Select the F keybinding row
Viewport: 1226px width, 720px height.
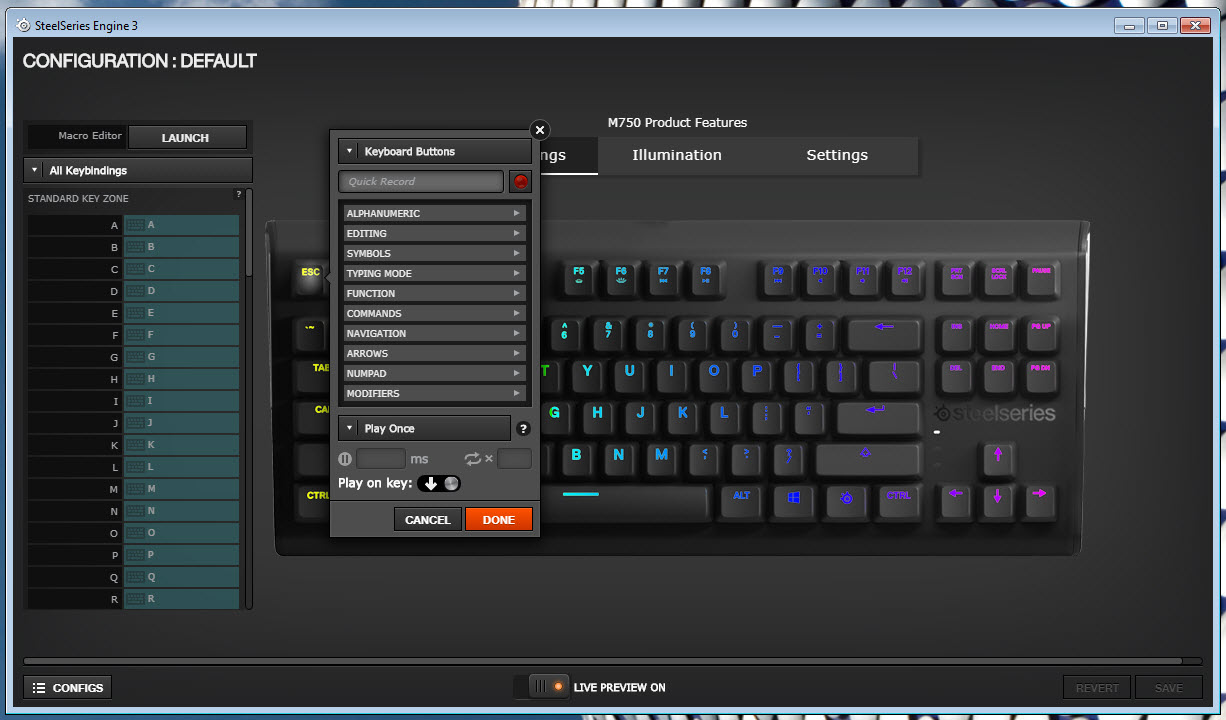click(x=133, y=335)
